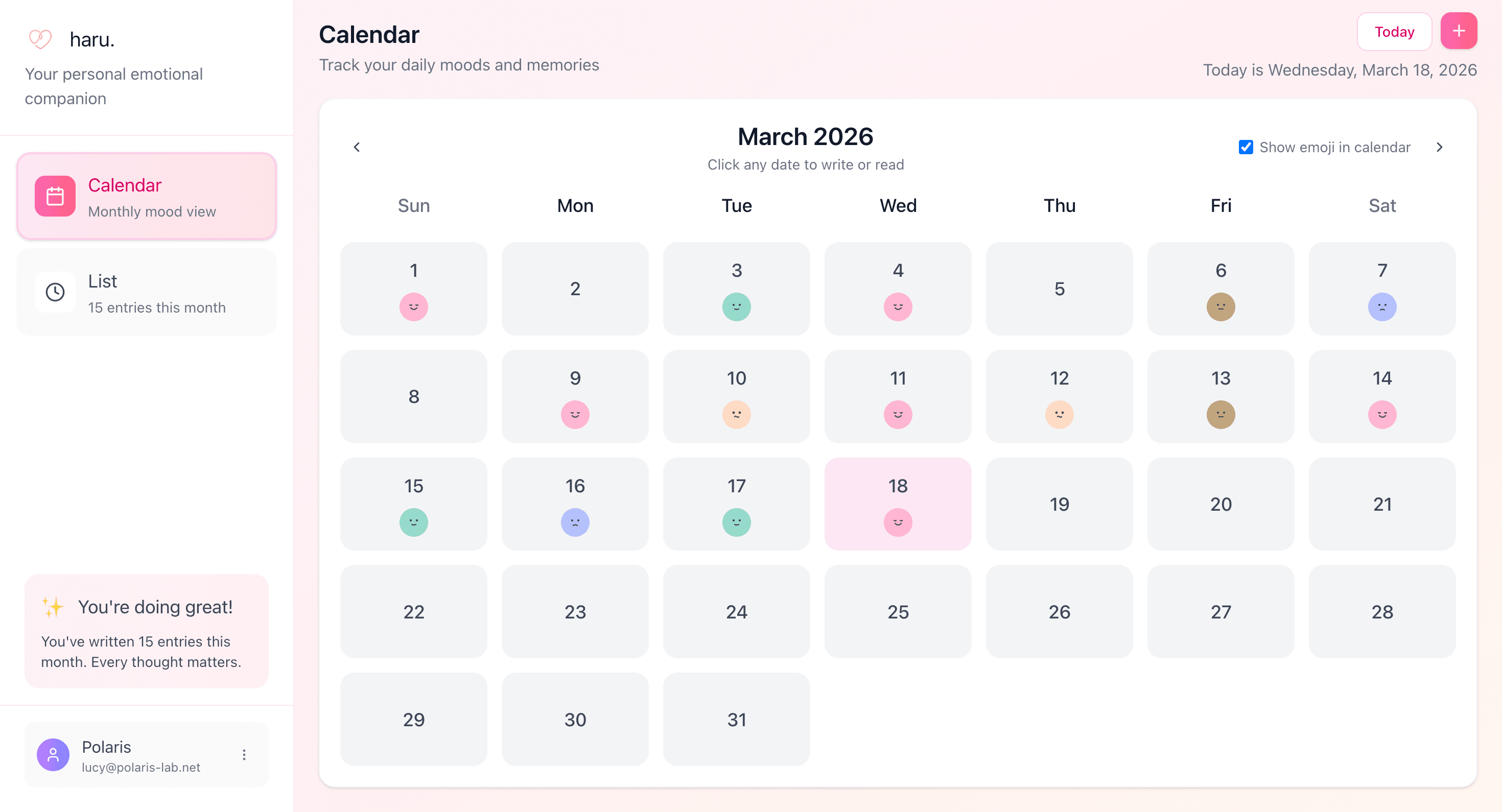Screen dimensions: 1502x812
Task: Go to February with the left chevron
Action: coord(357,147)
